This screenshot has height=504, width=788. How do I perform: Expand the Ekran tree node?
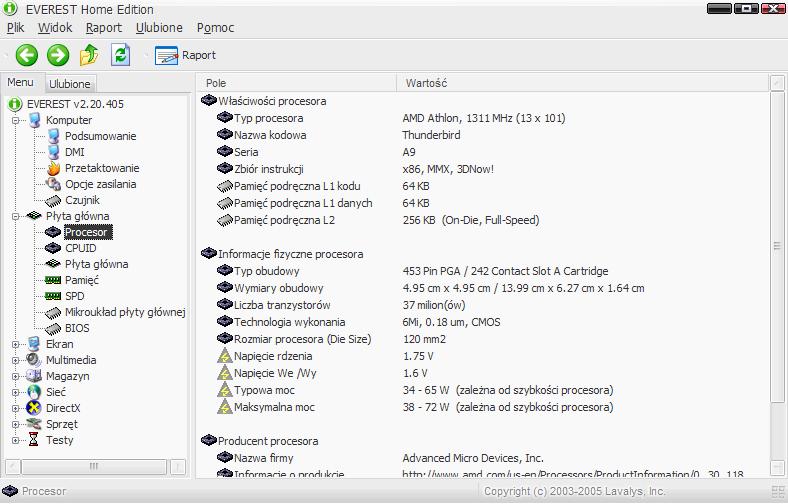click(x=17, y=344)
